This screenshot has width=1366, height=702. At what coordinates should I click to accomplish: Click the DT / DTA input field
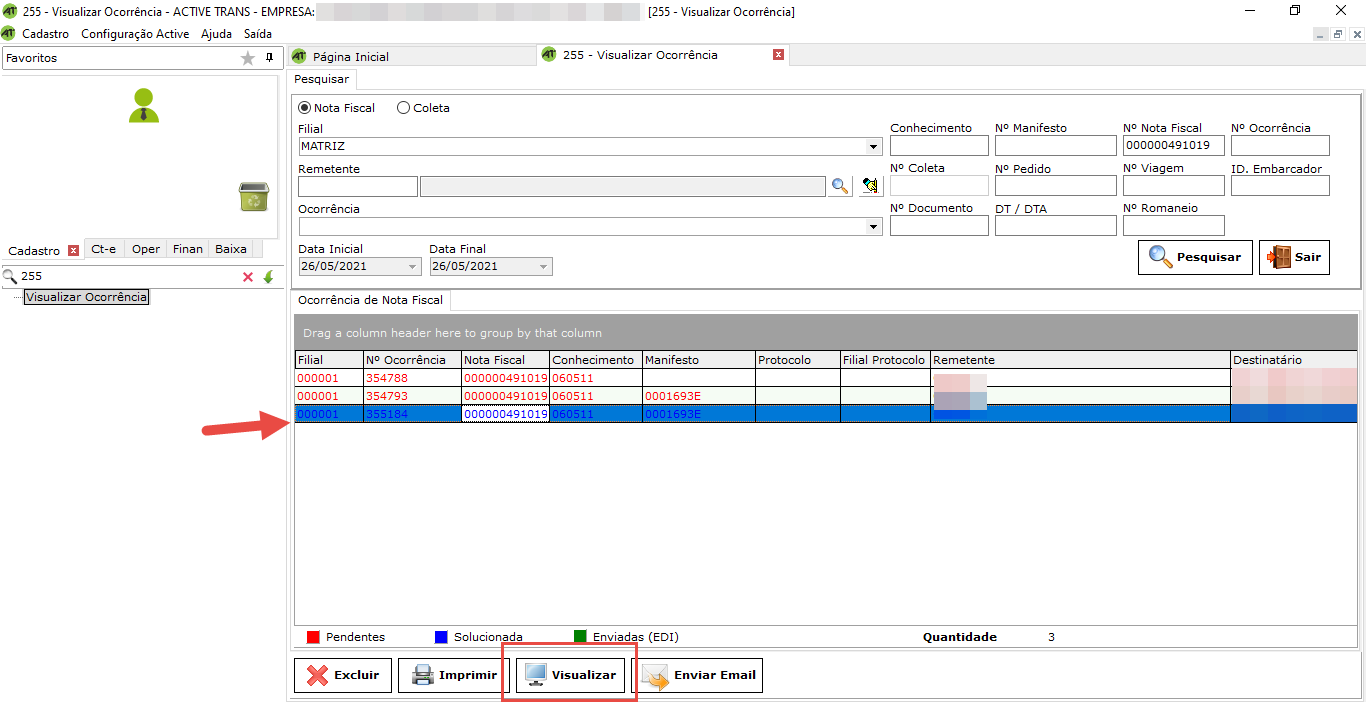(x=1055, y=225)
